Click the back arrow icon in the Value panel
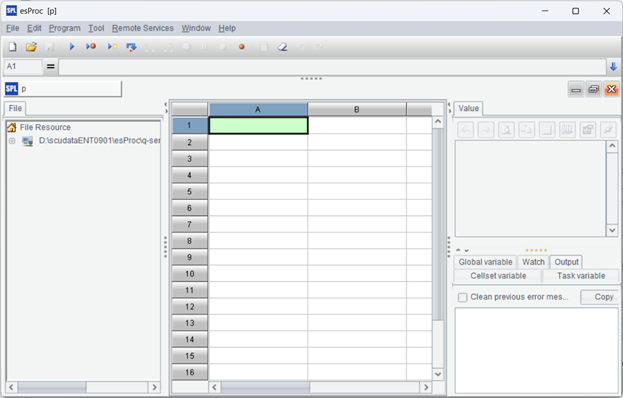 point(466,129)
